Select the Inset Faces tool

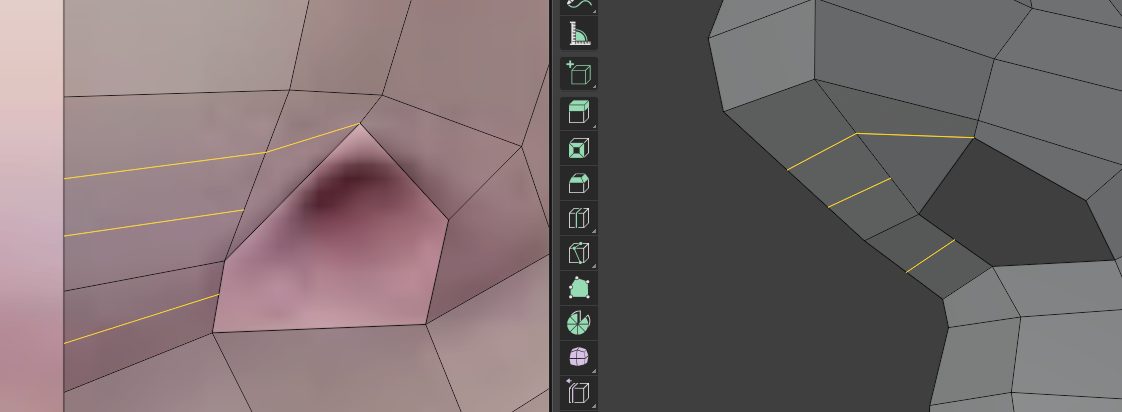click(x=579, y=148)
